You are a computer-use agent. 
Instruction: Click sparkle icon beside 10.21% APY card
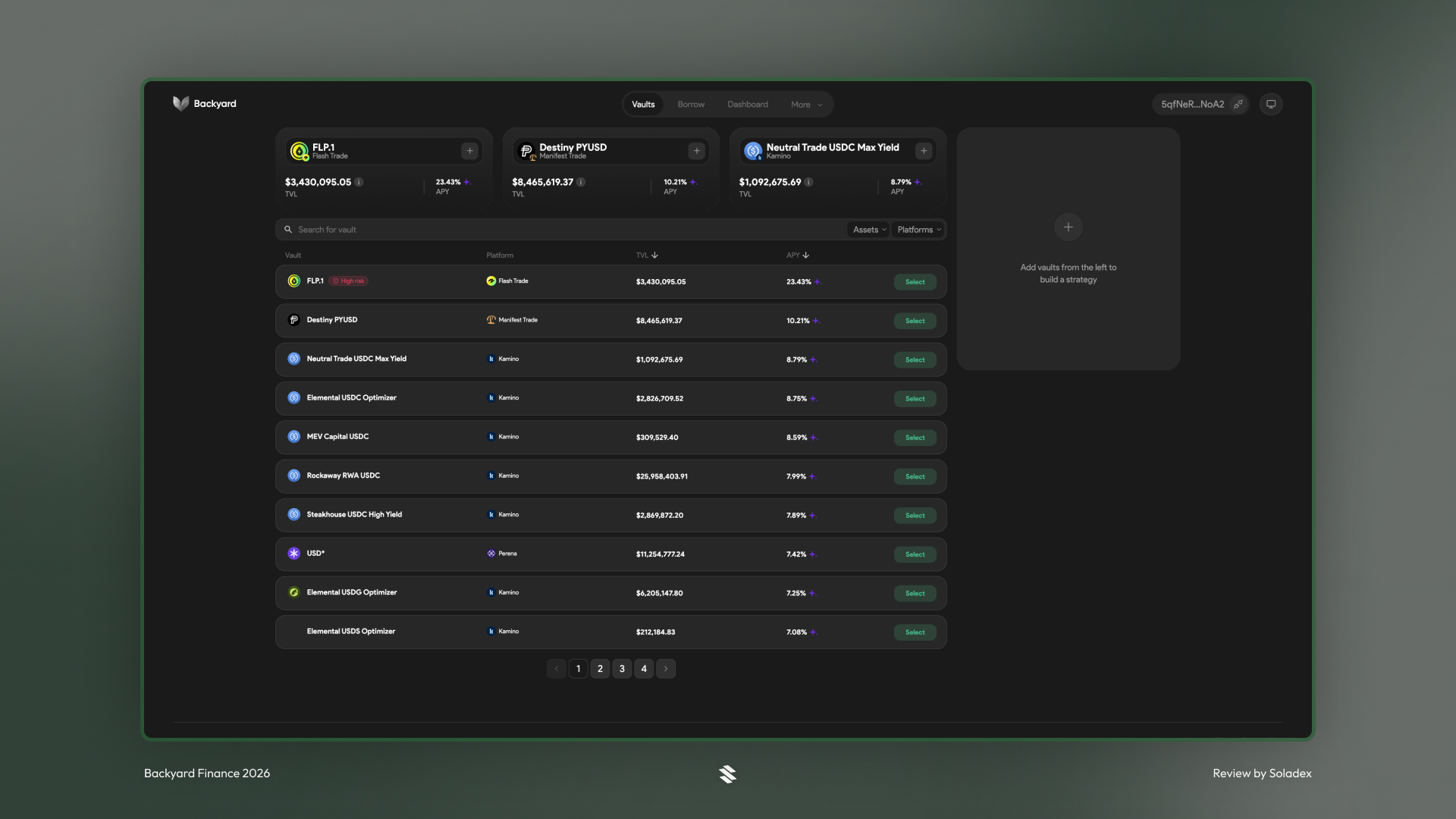coord(693,182)
